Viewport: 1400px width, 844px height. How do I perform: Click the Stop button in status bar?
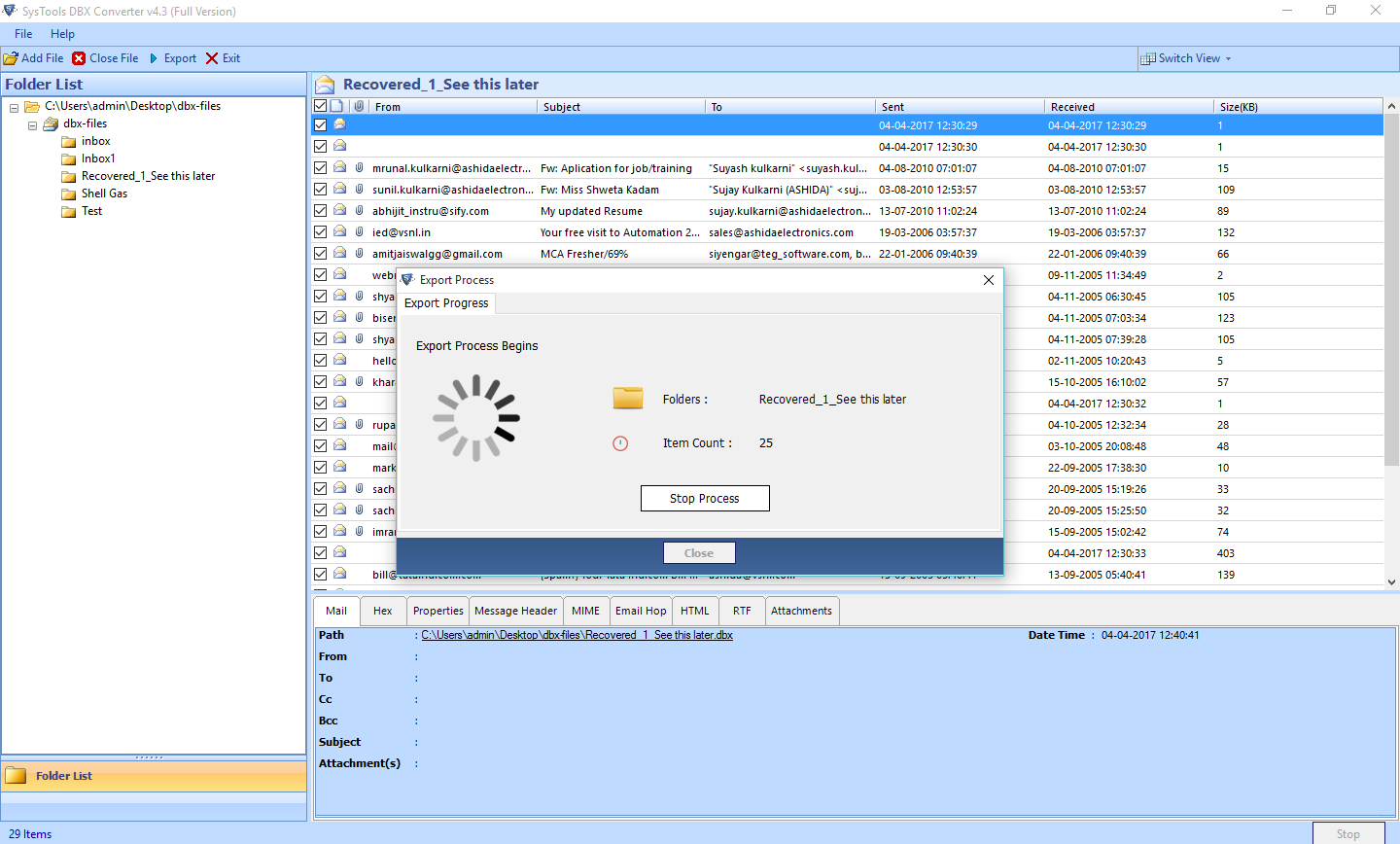1348,833
